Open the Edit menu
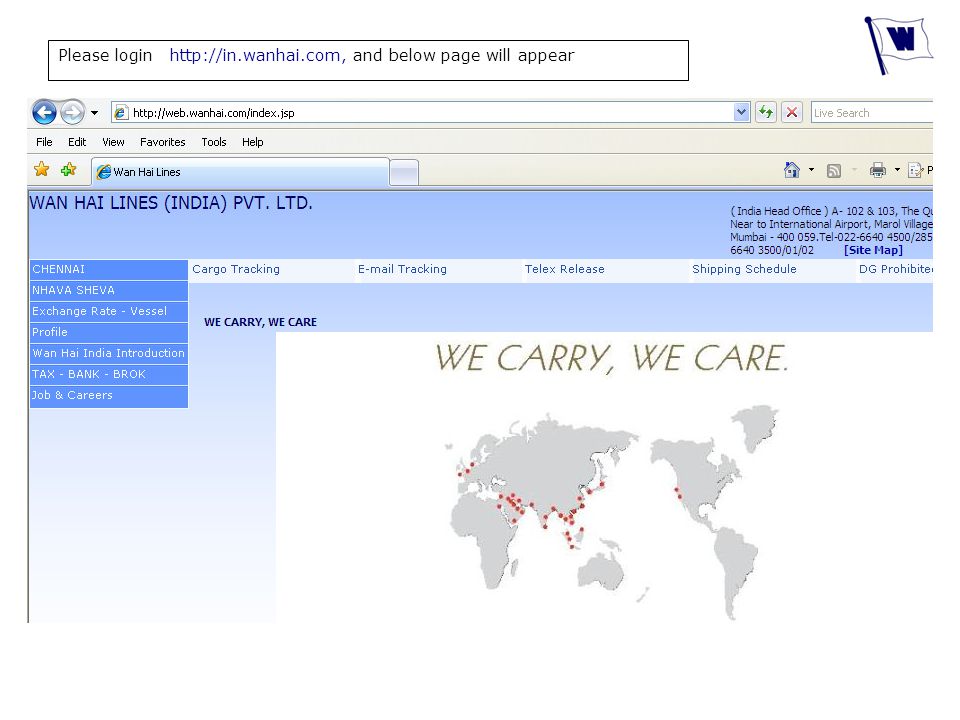Screen dimensions: 960x720 tap(77, 142)
